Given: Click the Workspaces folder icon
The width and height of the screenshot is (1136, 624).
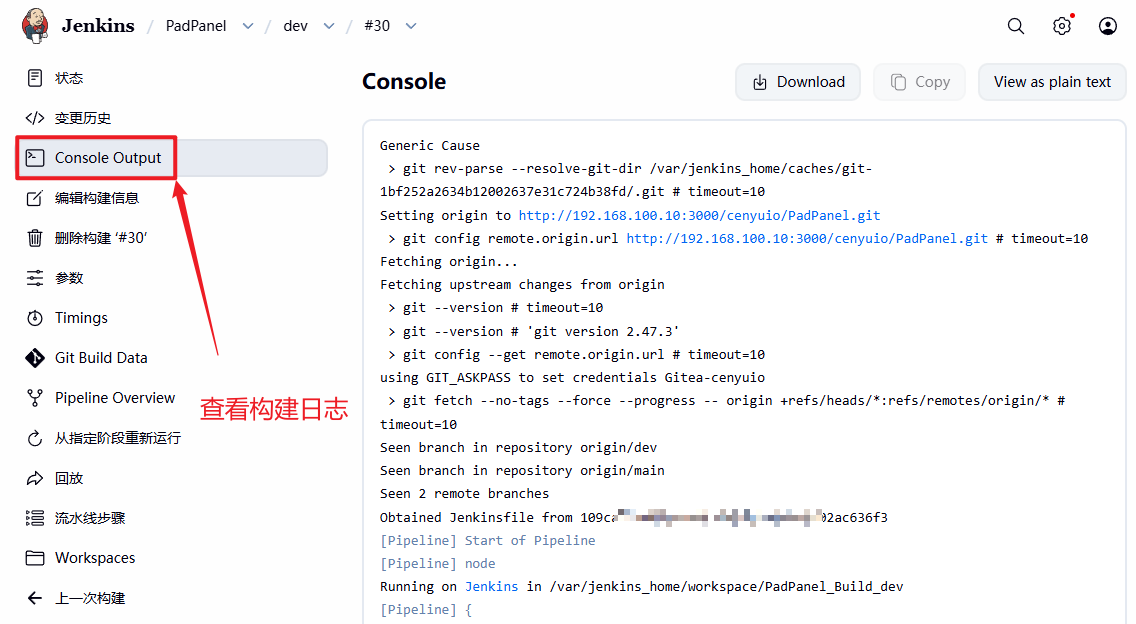Looking at the screenshot, I should pos(35,558).
